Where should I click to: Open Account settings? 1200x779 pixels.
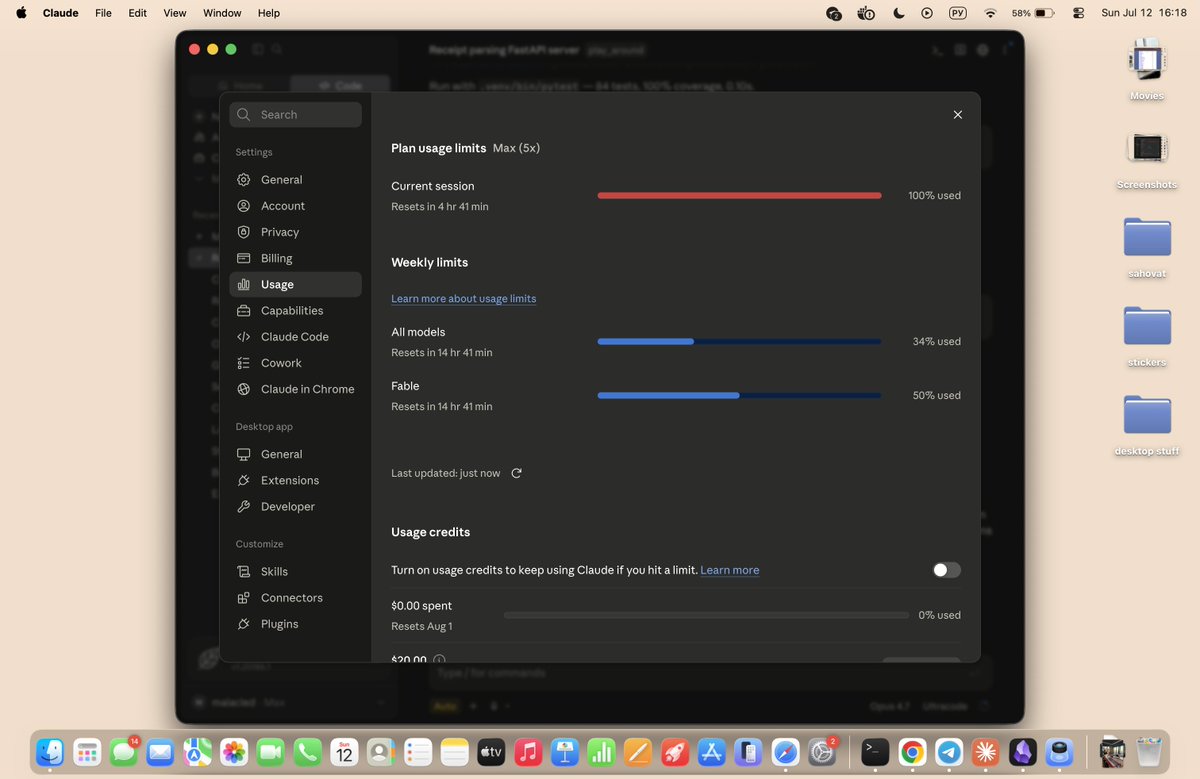pos(295,206)
